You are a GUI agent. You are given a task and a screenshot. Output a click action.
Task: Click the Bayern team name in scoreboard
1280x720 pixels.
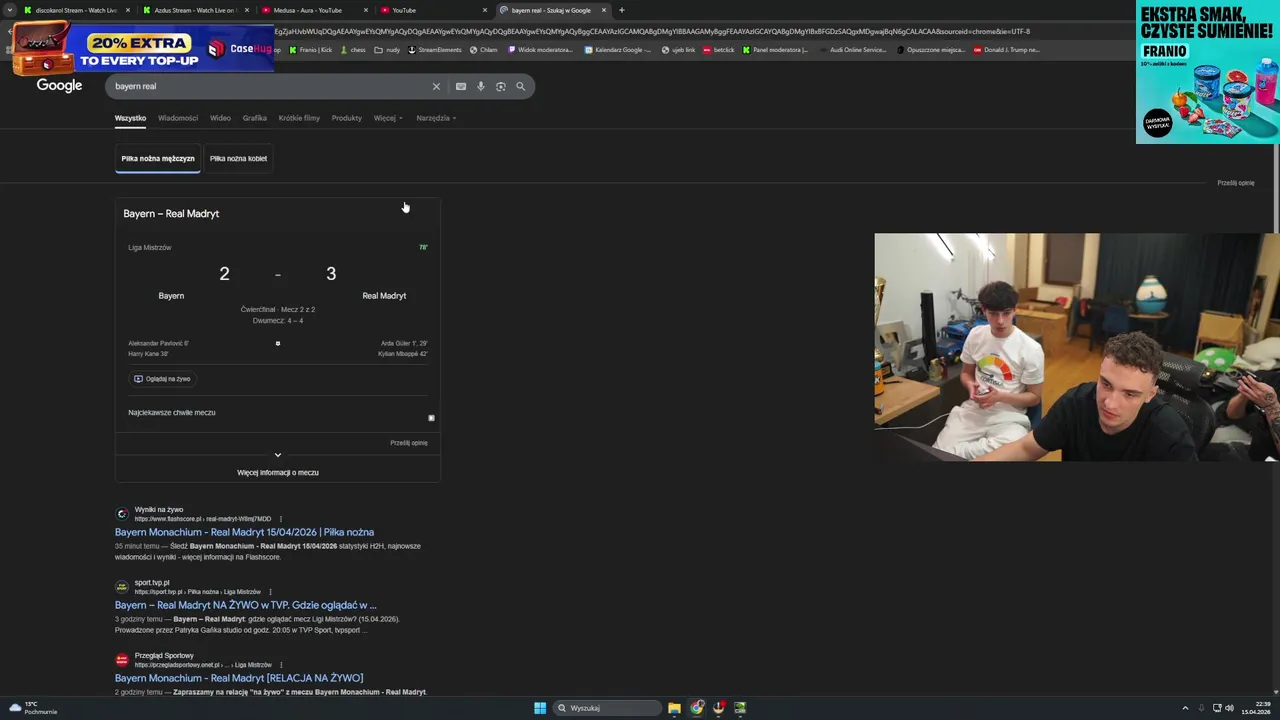pyautogui.click(x=171, y=296)
